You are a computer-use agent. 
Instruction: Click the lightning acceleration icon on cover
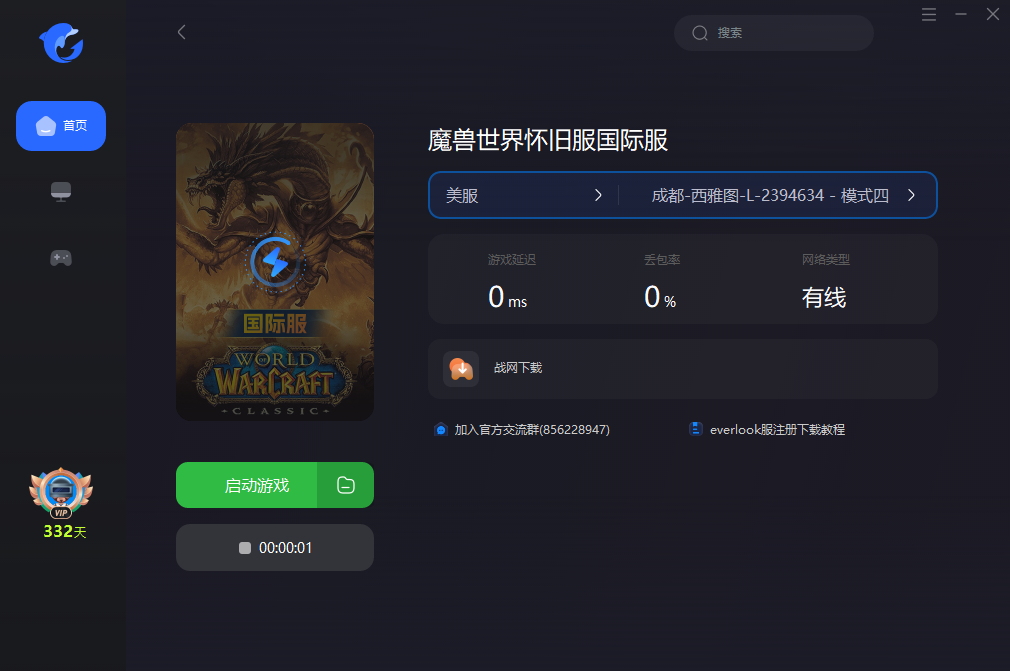(x=275, y=261)
